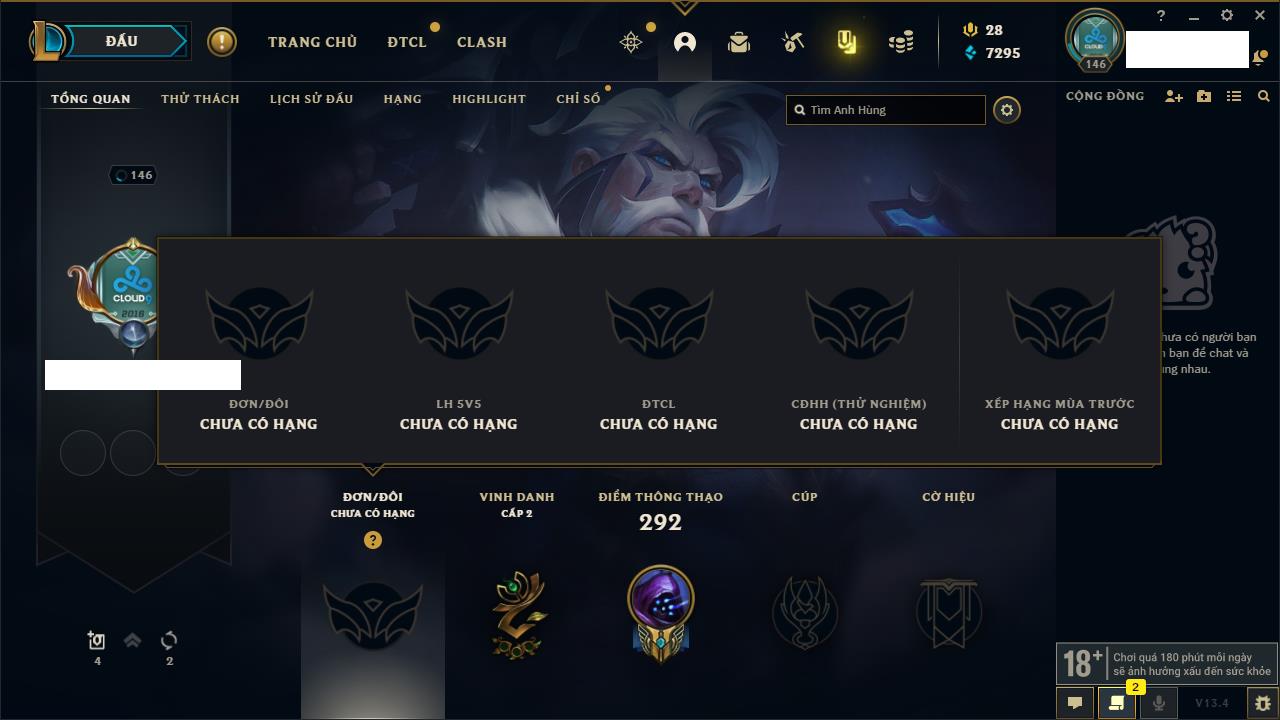Open the notifications panel with badge 2
1280x720 pixels.
(1117, 703)
